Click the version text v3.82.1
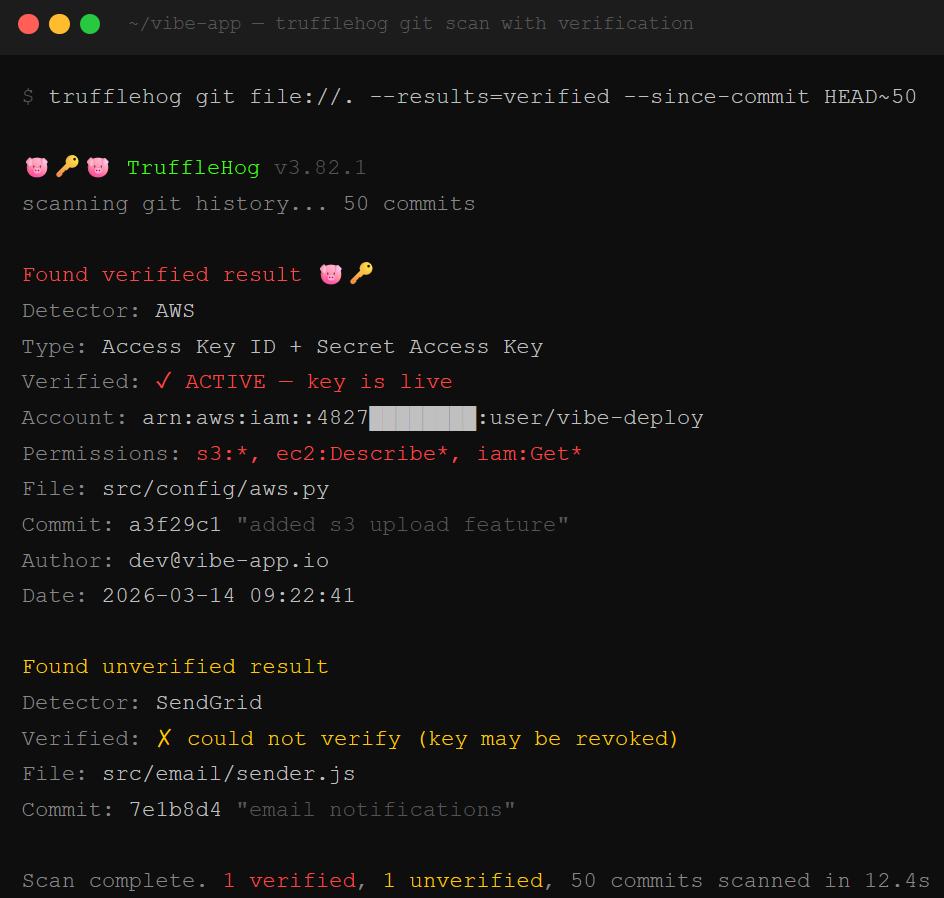The height and width of the screenshot is (898, 944). click(320, 168)
